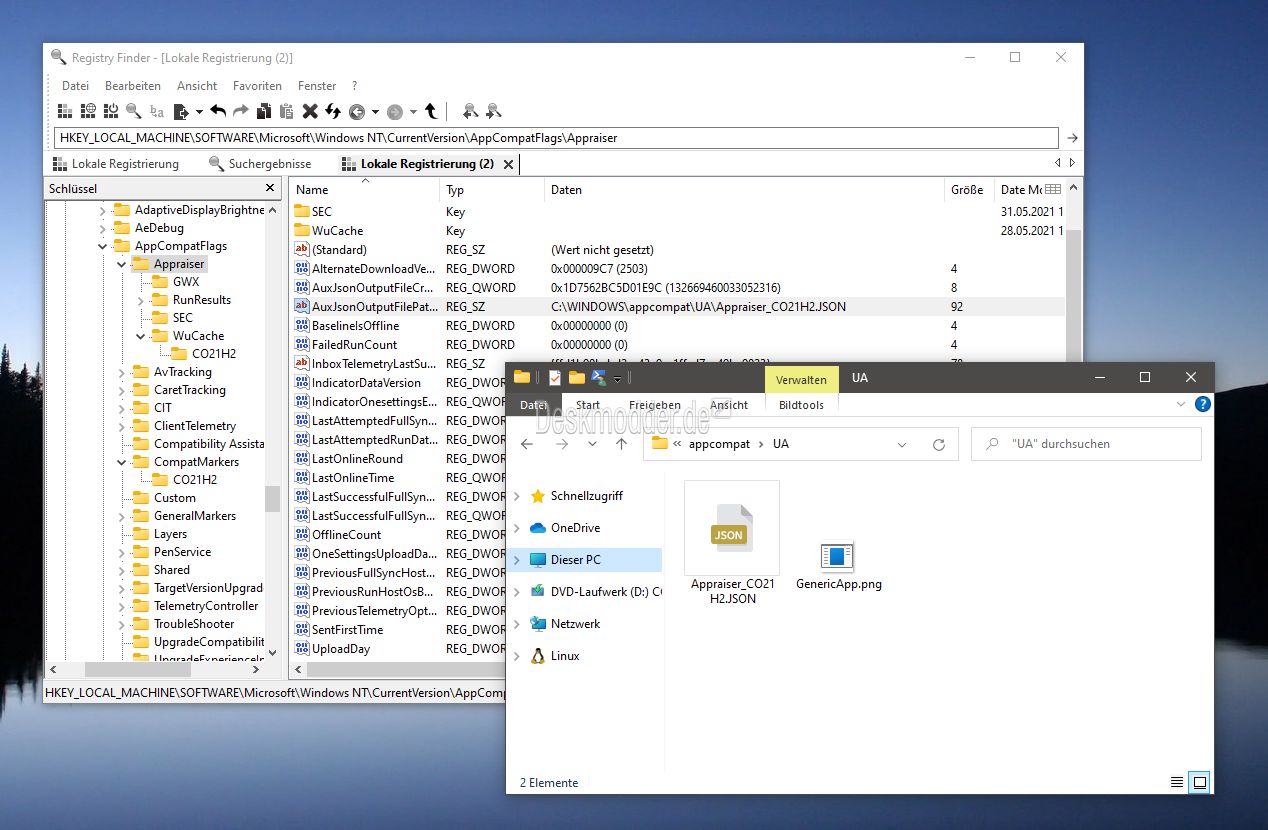Click the "UA" durchsuchen search field
Viewport: 1268px width, 830px height.
point(1086,444)
